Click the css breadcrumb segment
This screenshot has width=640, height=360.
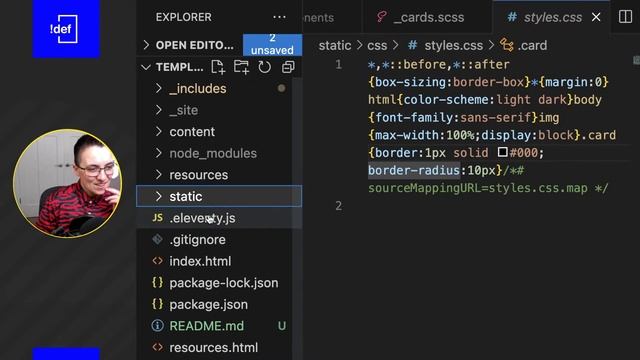pyautogui.click(x=377, y=45)
